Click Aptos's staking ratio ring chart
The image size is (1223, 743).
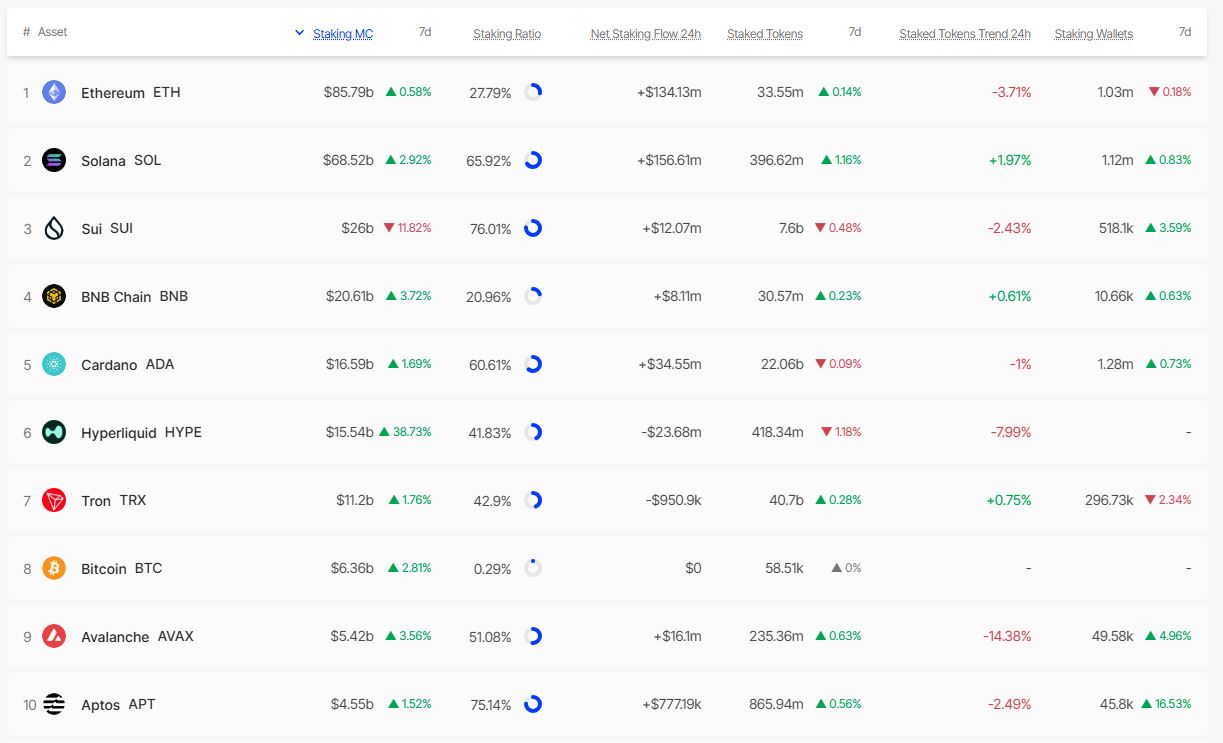pos(533,704)
